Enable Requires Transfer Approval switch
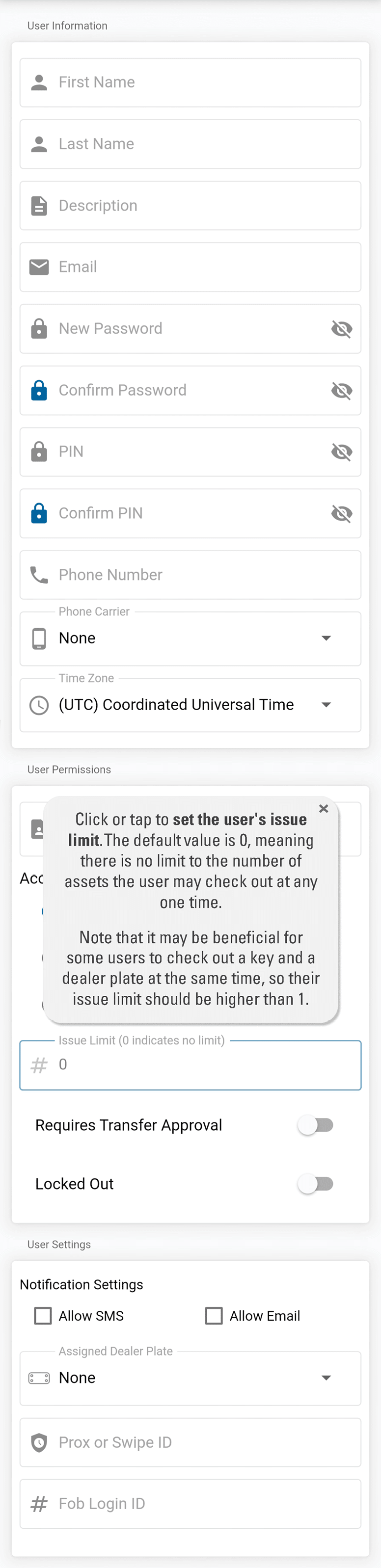The height and width of the screenshot is (1568, 381). 315,1125
